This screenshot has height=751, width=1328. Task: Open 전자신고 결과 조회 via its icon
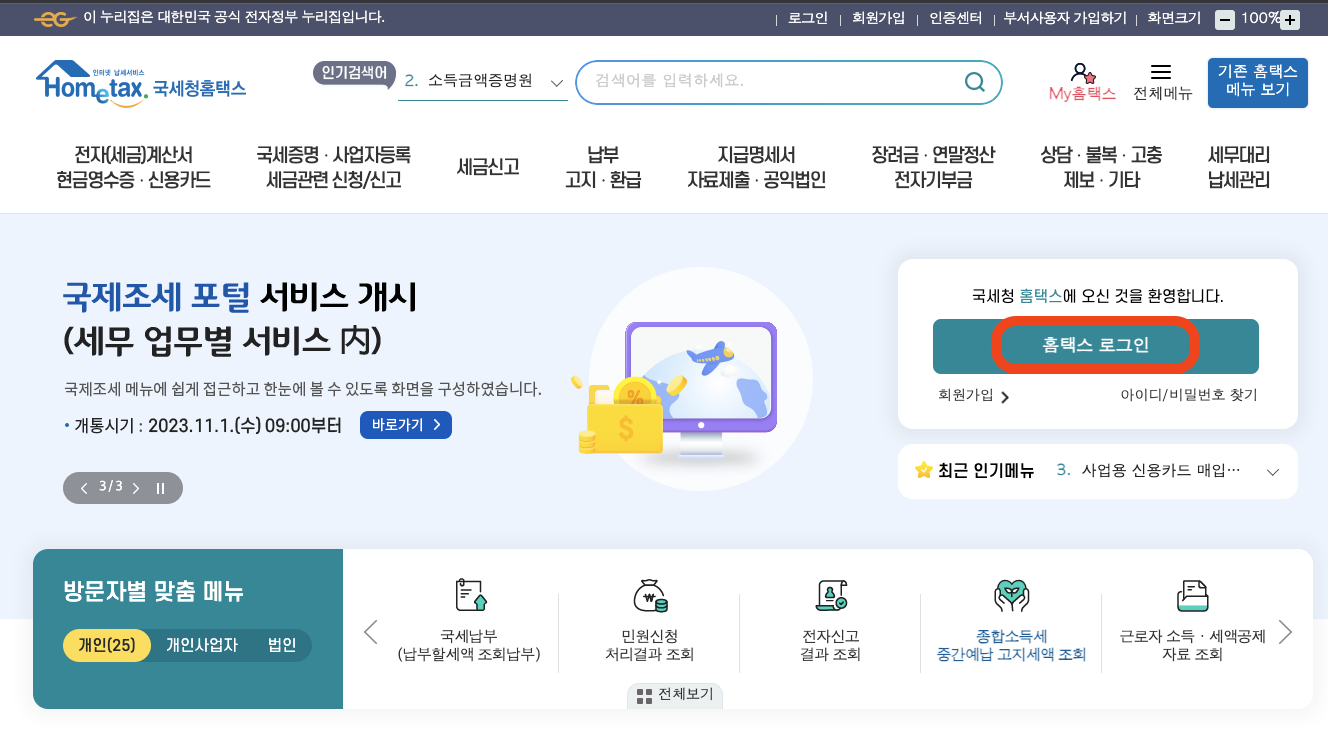(x=831, y=595)
